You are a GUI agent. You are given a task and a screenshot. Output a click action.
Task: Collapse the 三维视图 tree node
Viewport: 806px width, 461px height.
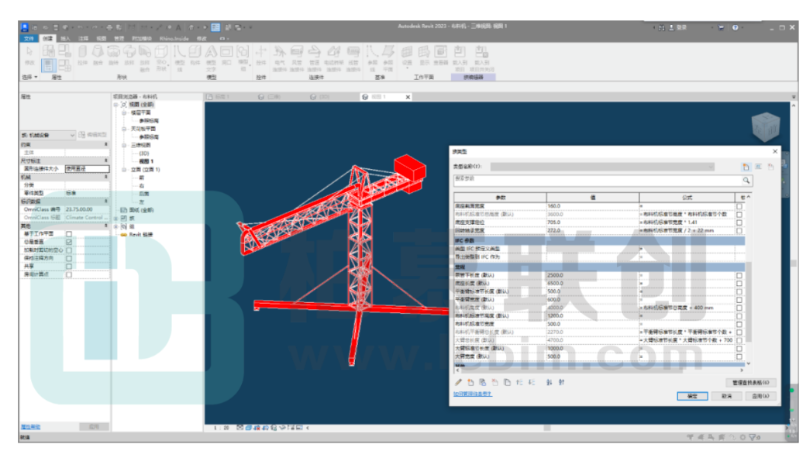[x=124, y=145]
